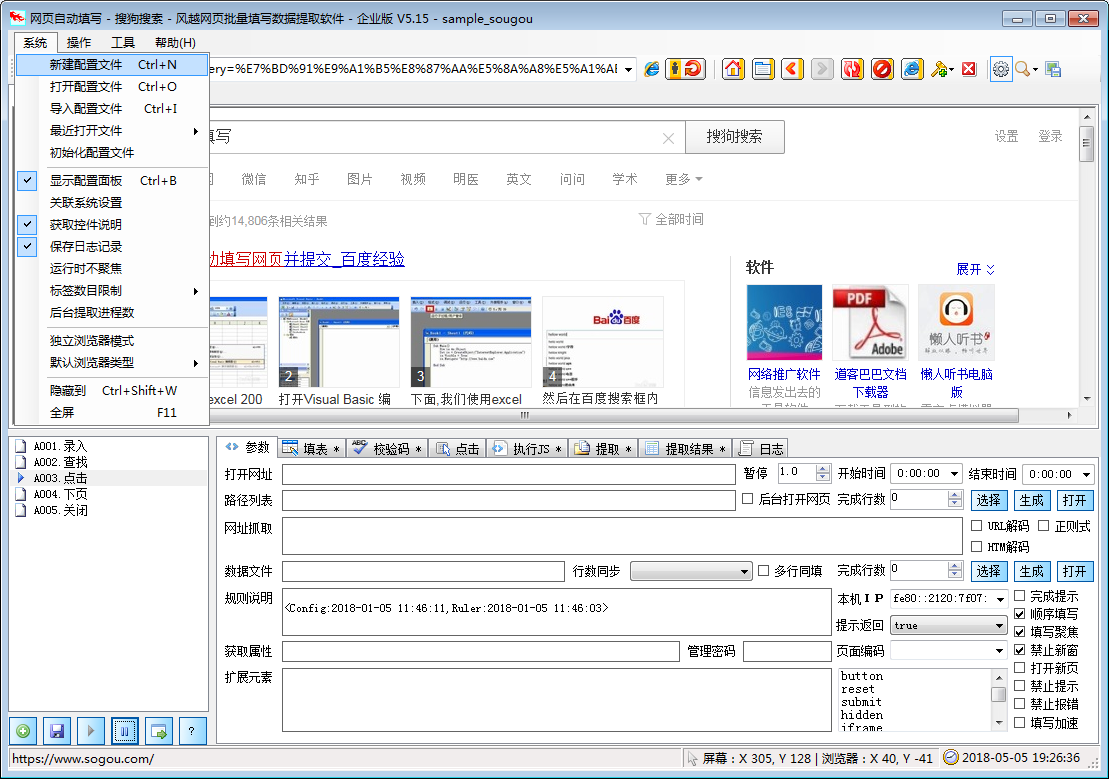The width and height of the screenshot is (1109, 779).
Task: Click the red refresh arrows toolbar icon
Action: point(852,69)
